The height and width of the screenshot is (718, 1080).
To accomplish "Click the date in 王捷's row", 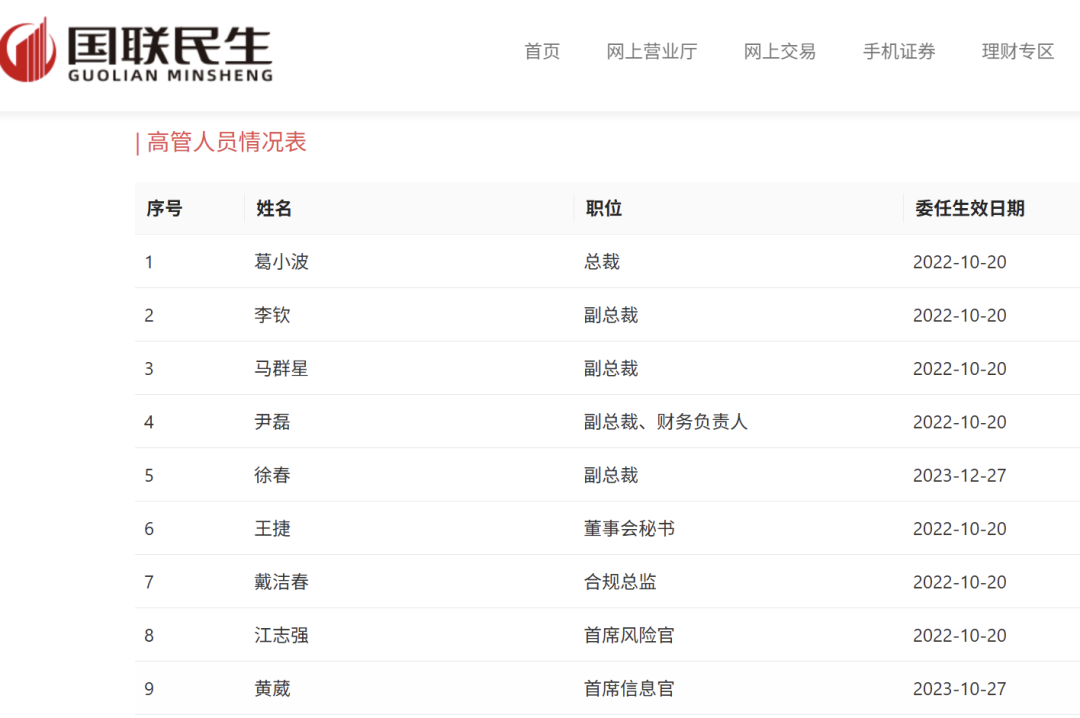I will point(959,529).
